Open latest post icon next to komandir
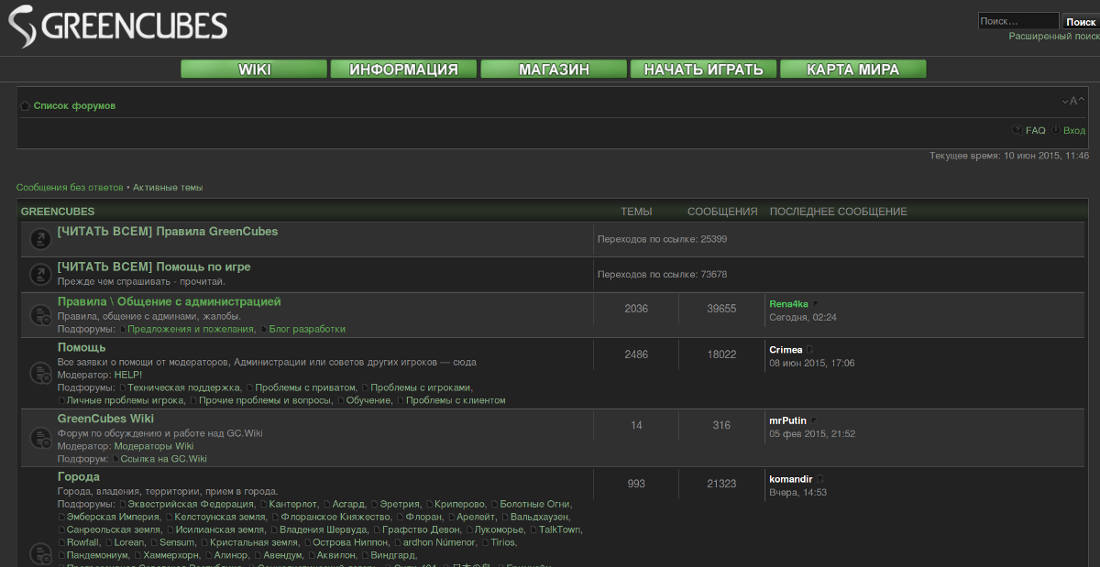The height and width of the screenshot is (567, 1100). click(x=820, y=479)
